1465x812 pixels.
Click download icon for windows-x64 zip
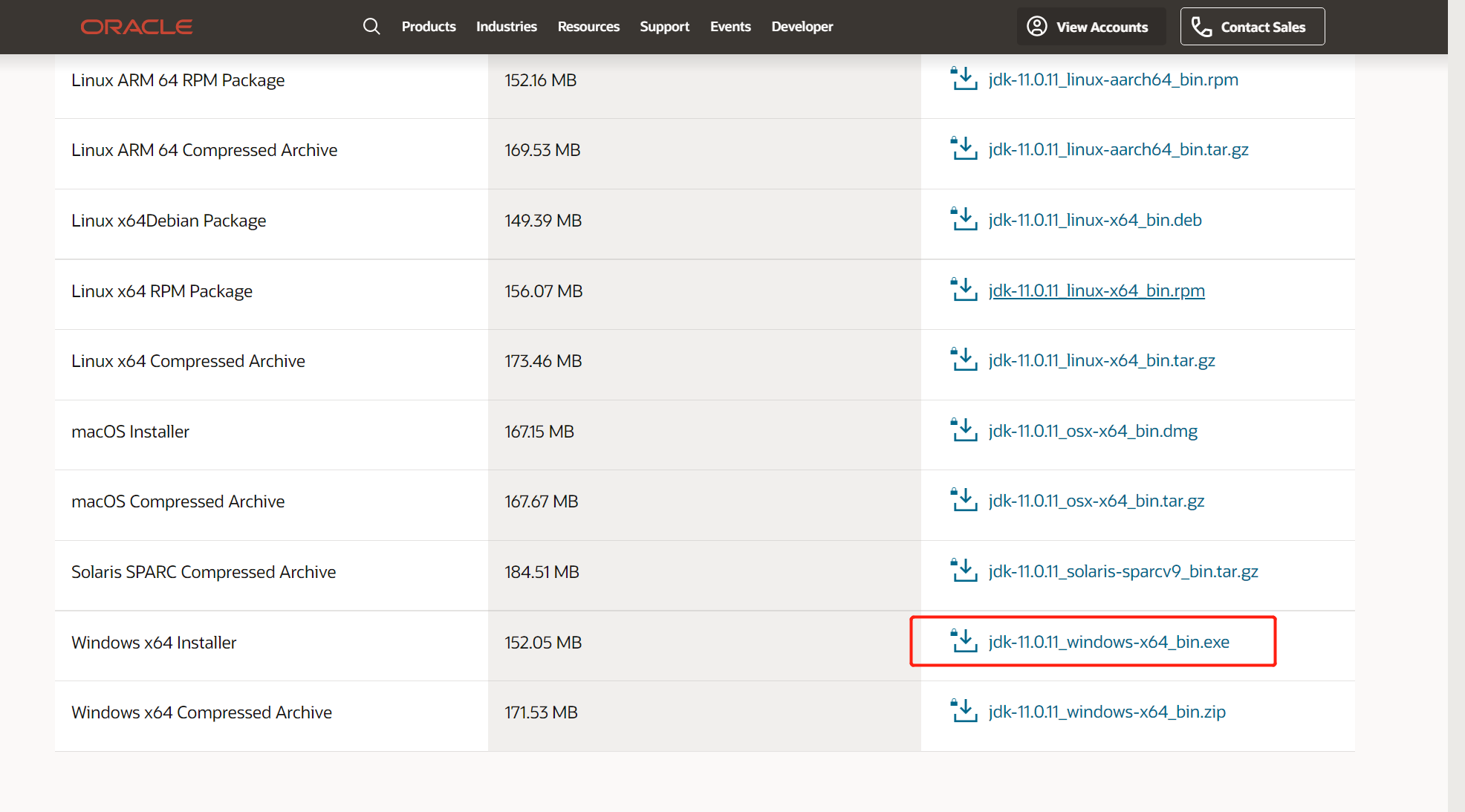tap(964, 711)
